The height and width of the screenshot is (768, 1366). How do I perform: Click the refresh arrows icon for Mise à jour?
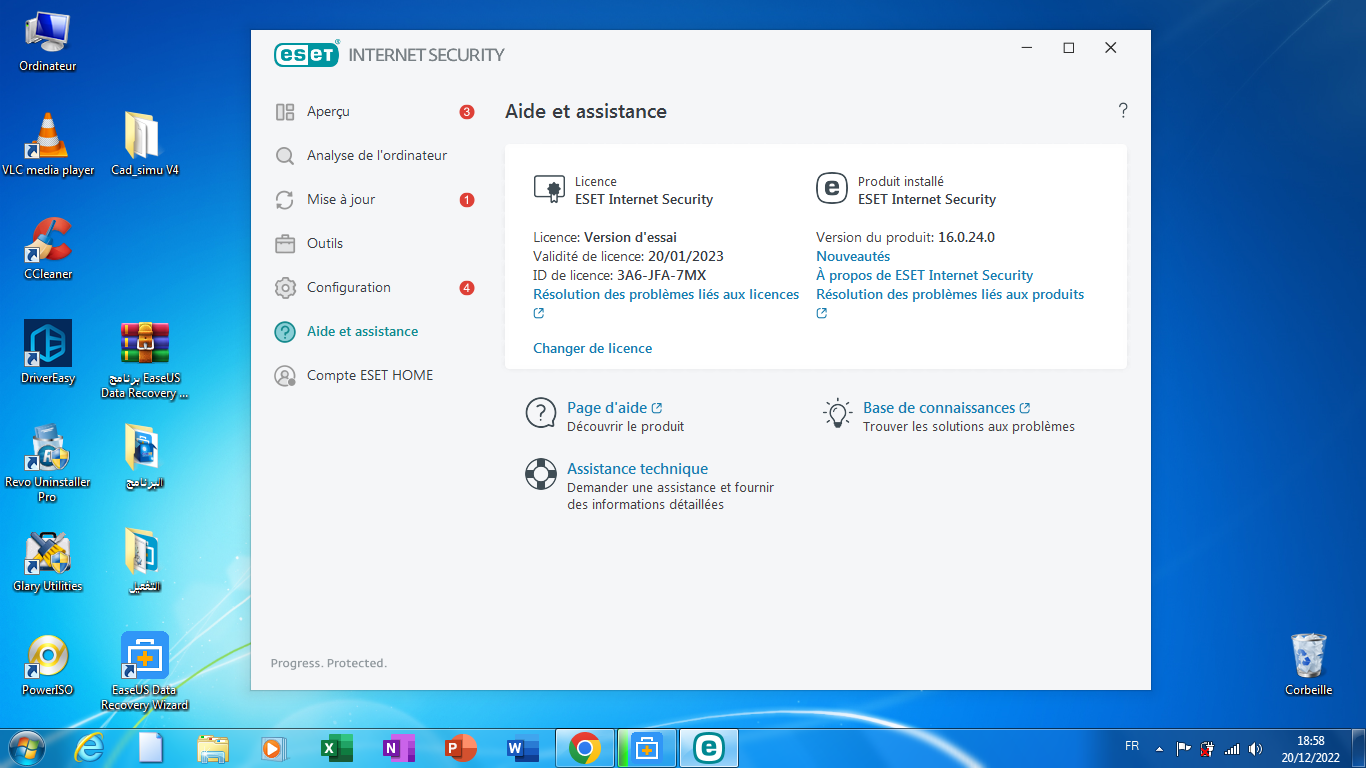(285, 200)
